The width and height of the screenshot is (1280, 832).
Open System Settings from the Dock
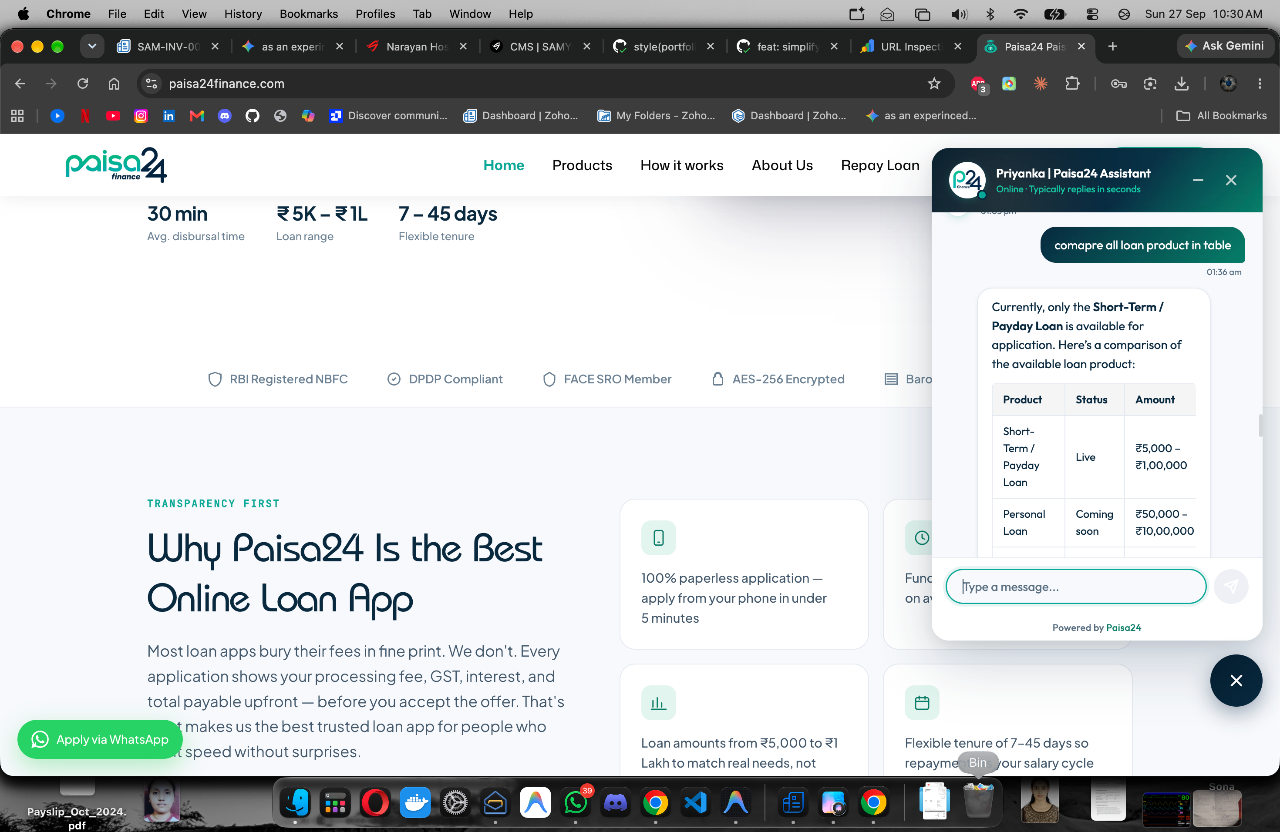pyautogui.click(x=455, y=802)
